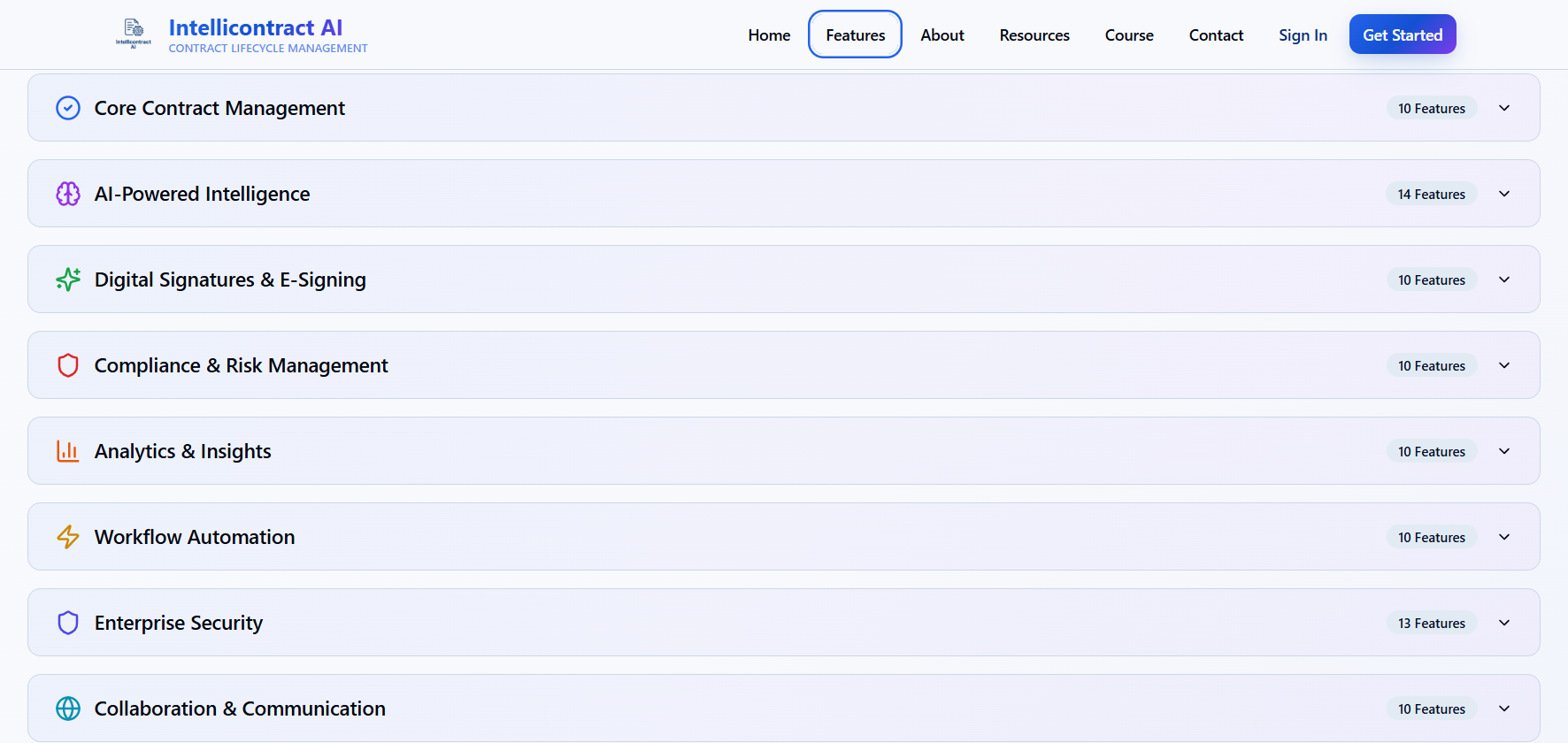This screenshot has height=743, width=1568.
Task: Click the Compliance & Risk Management heading
Action: (x=241, y=365)
